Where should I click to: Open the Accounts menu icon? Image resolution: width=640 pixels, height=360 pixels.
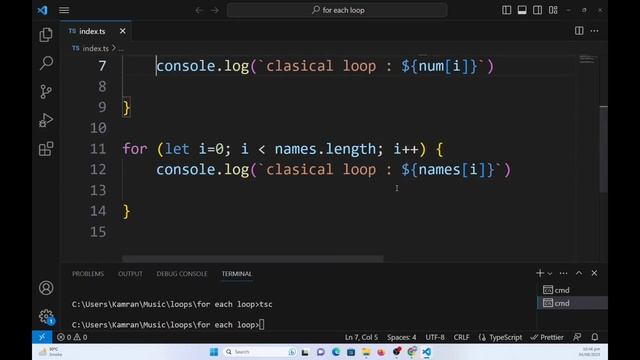(46, 288)
